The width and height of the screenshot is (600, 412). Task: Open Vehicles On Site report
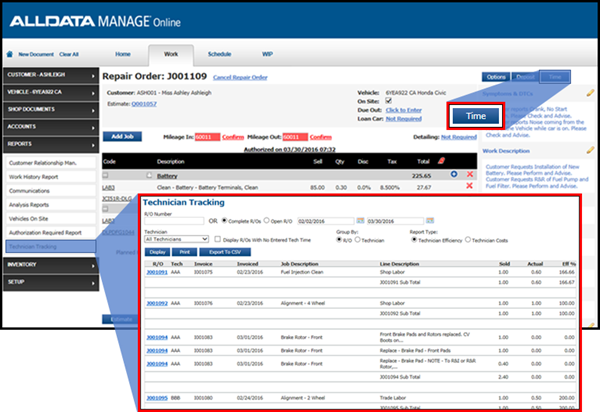click(x=51, y=218)
